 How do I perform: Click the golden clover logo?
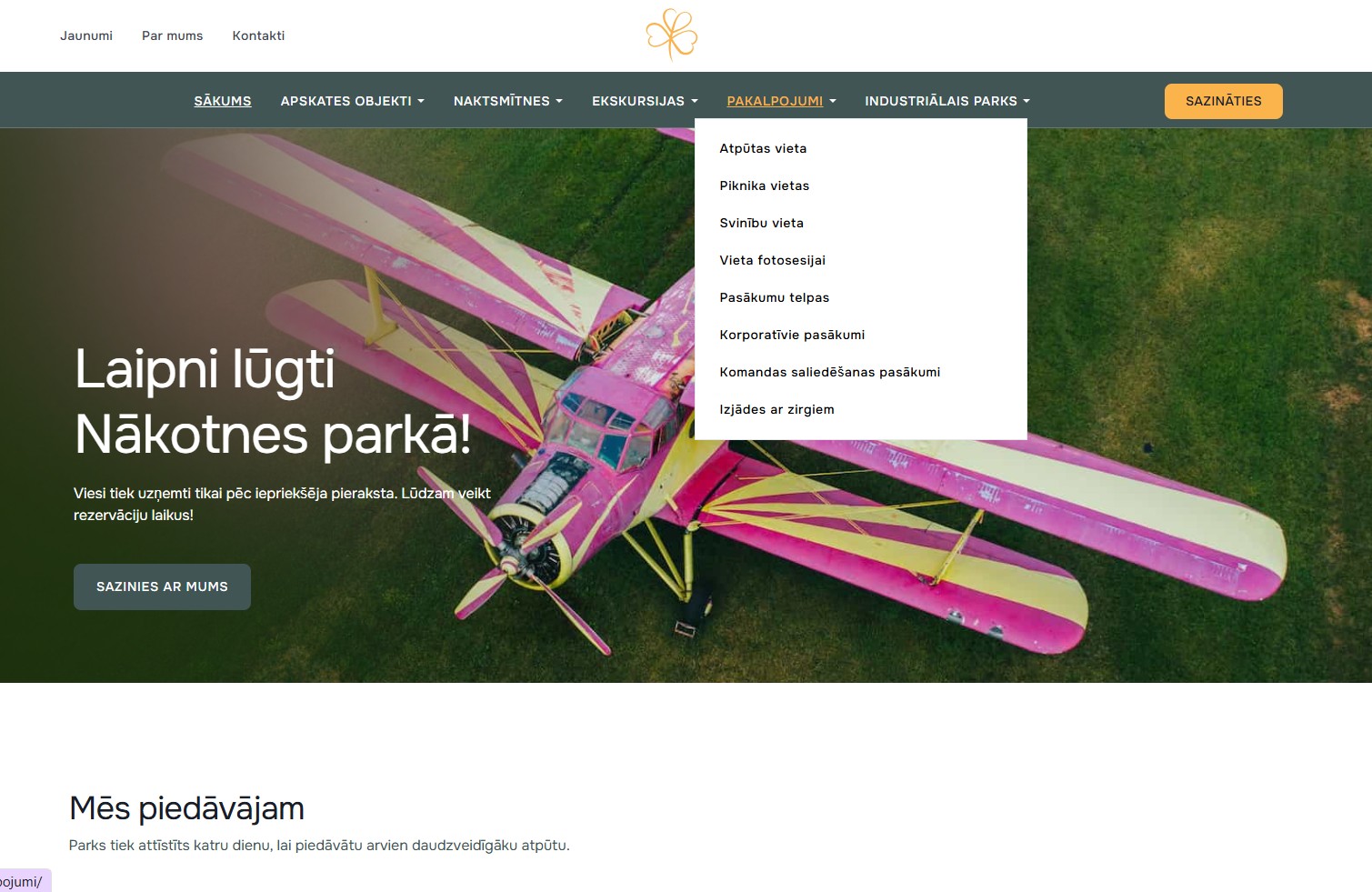click(671, 35)
